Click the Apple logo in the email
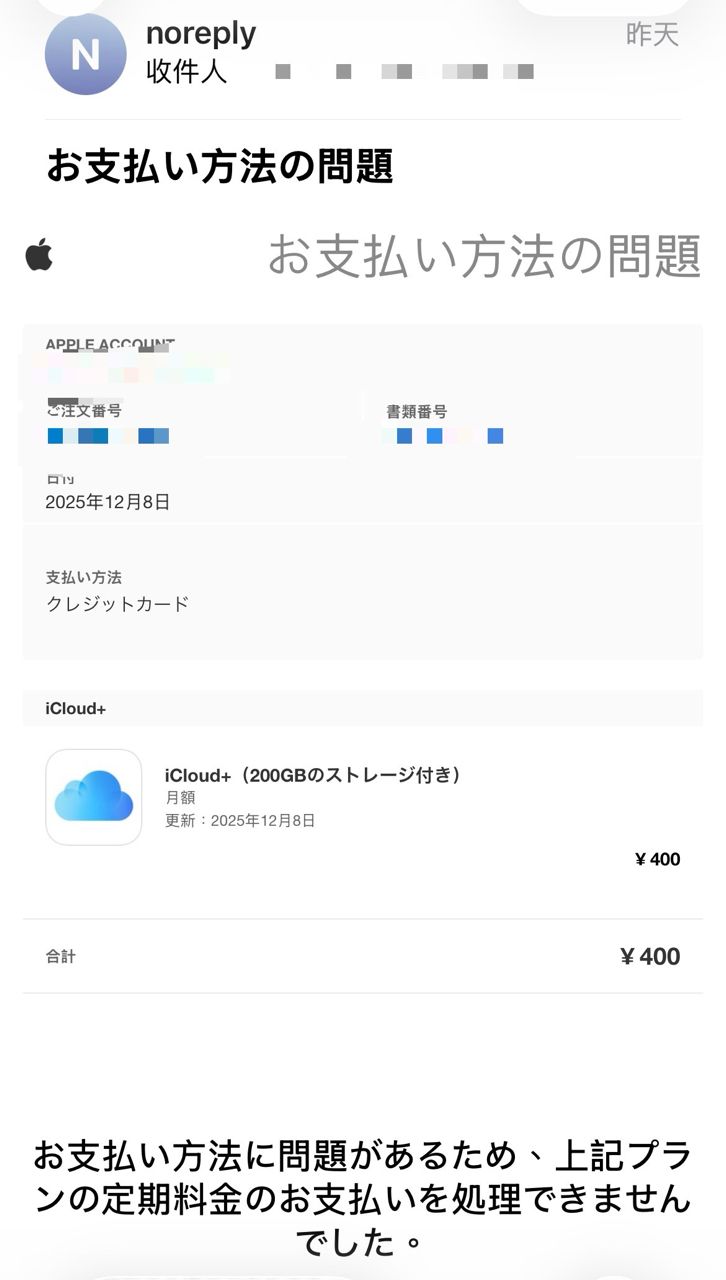Screen dimensions: 726x1280 click(x=39, y=255)
